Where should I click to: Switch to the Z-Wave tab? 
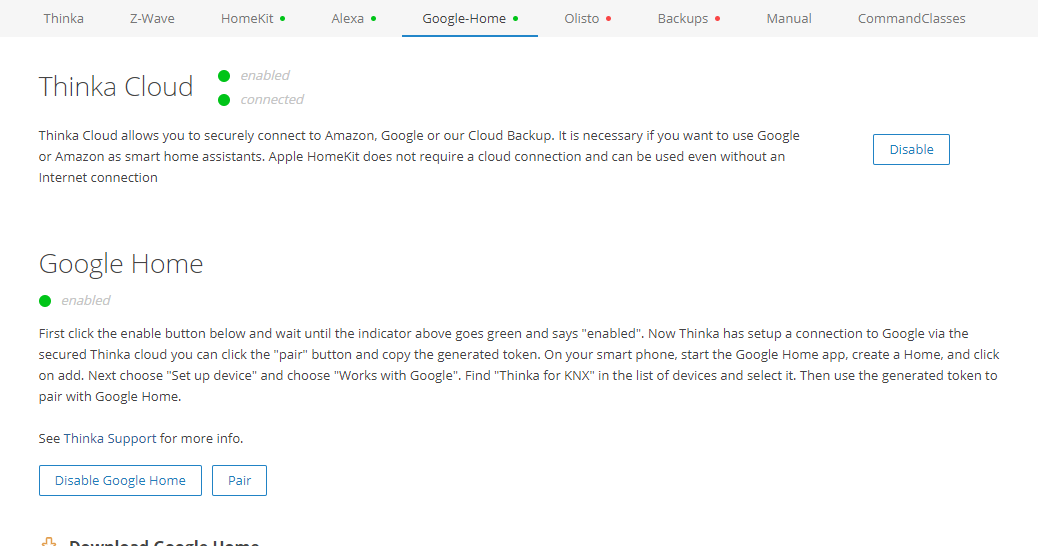click(151, 18)
